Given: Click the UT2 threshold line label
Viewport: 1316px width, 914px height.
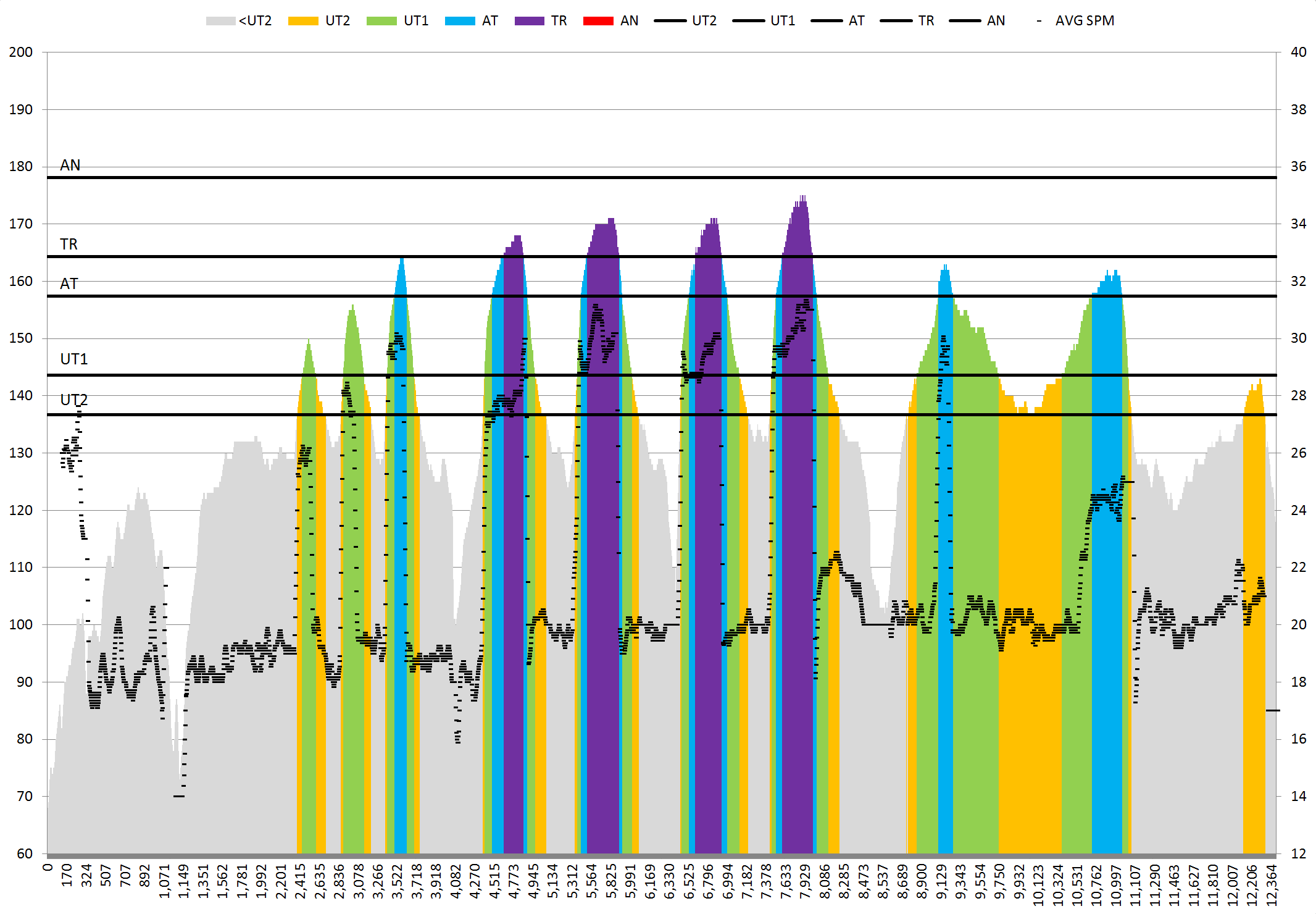Looking at the screenshot, I should click(73, 400).
